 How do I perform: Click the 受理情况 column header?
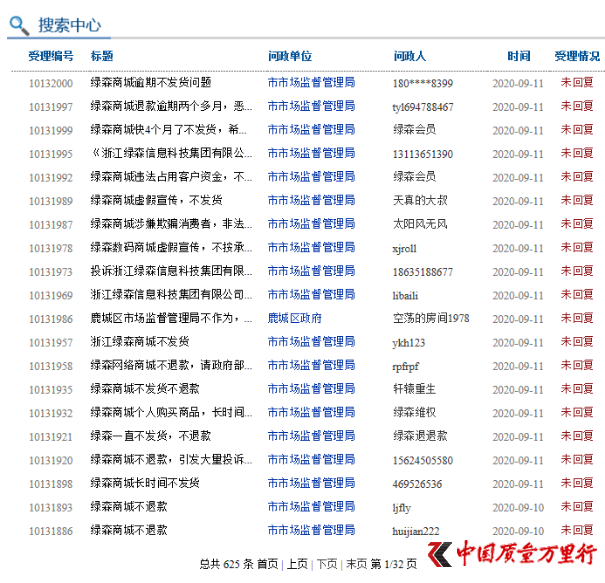click(577, 56)
